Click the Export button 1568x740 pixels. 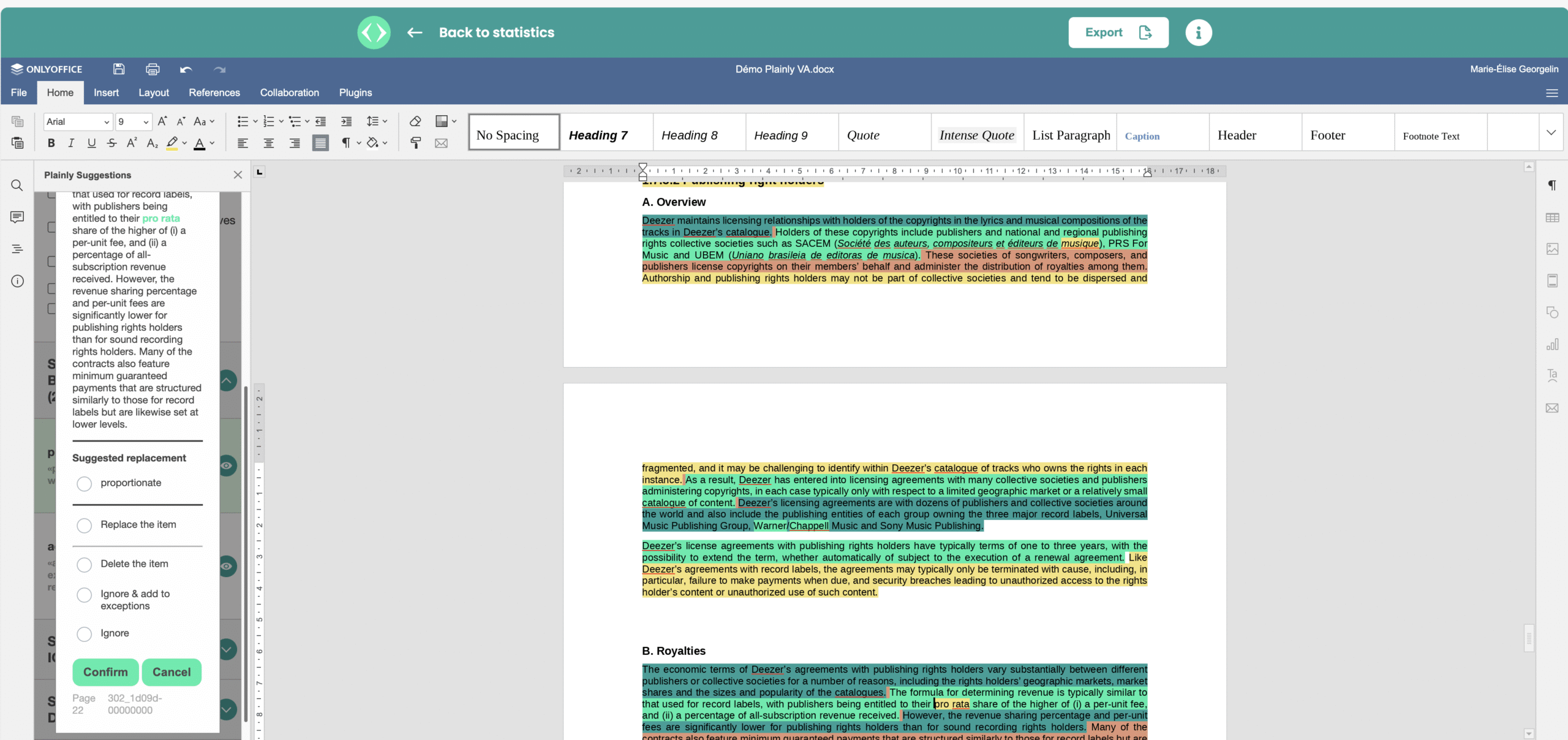1118,32
